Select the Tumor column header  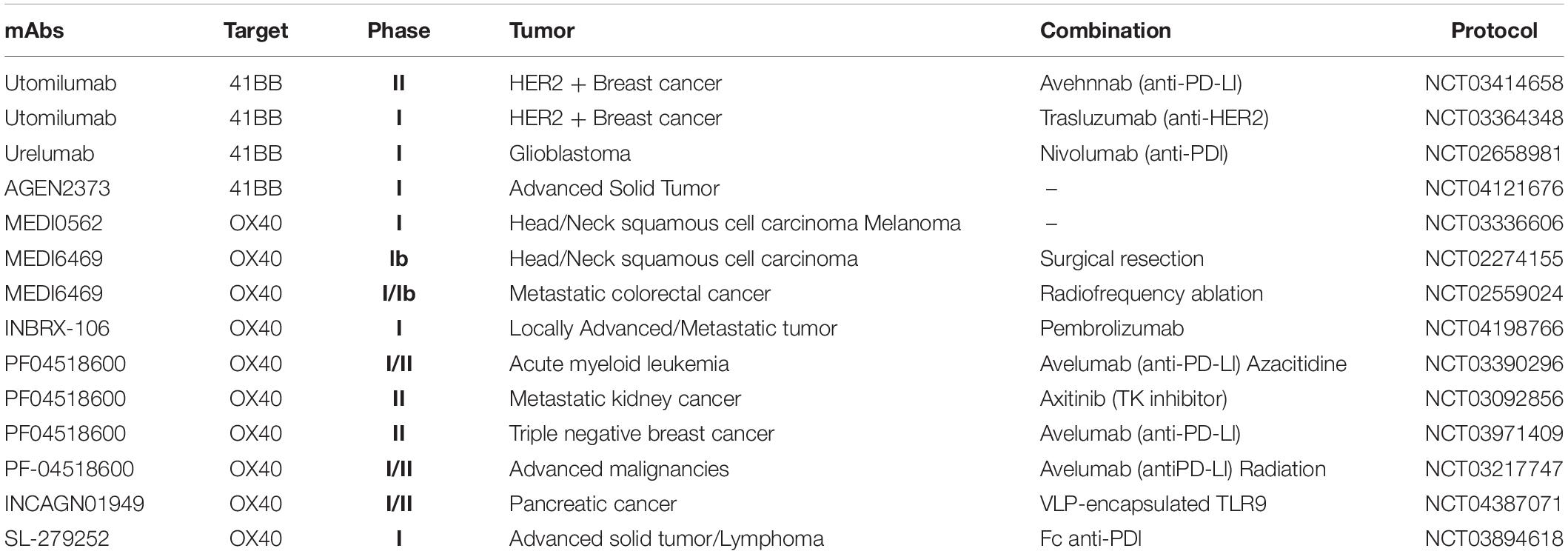[x=541, y=30]
